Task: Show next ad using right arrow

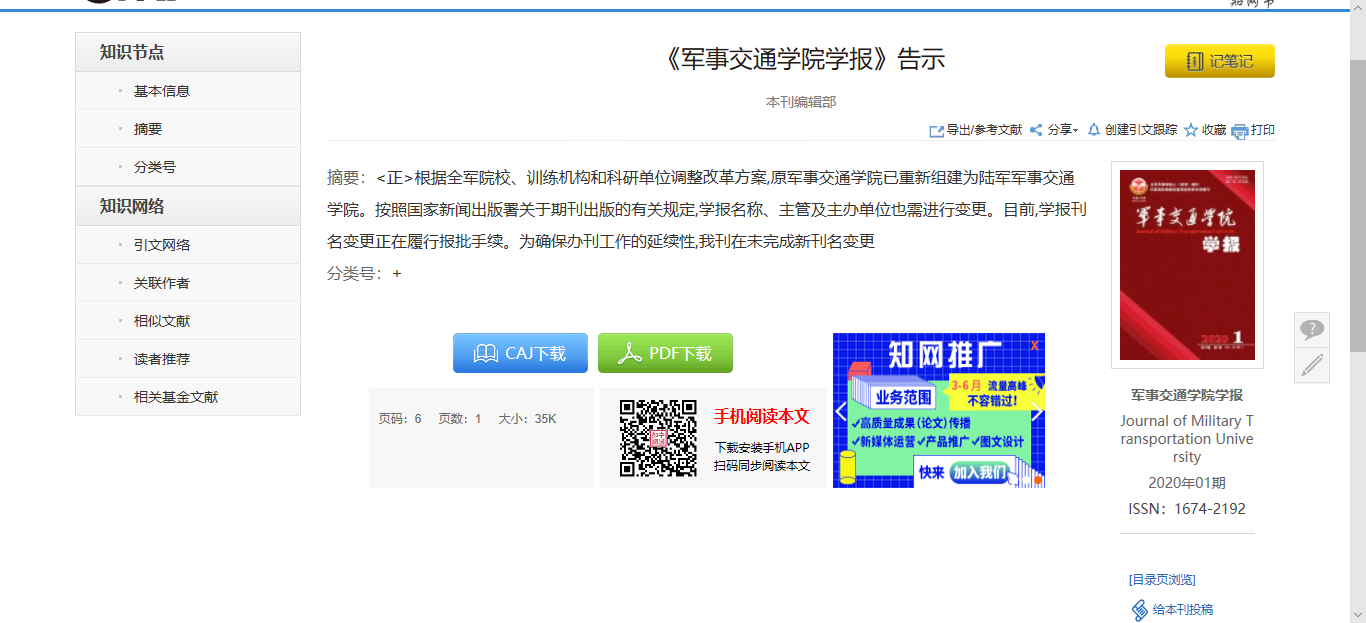Action: click(1037, 411)
